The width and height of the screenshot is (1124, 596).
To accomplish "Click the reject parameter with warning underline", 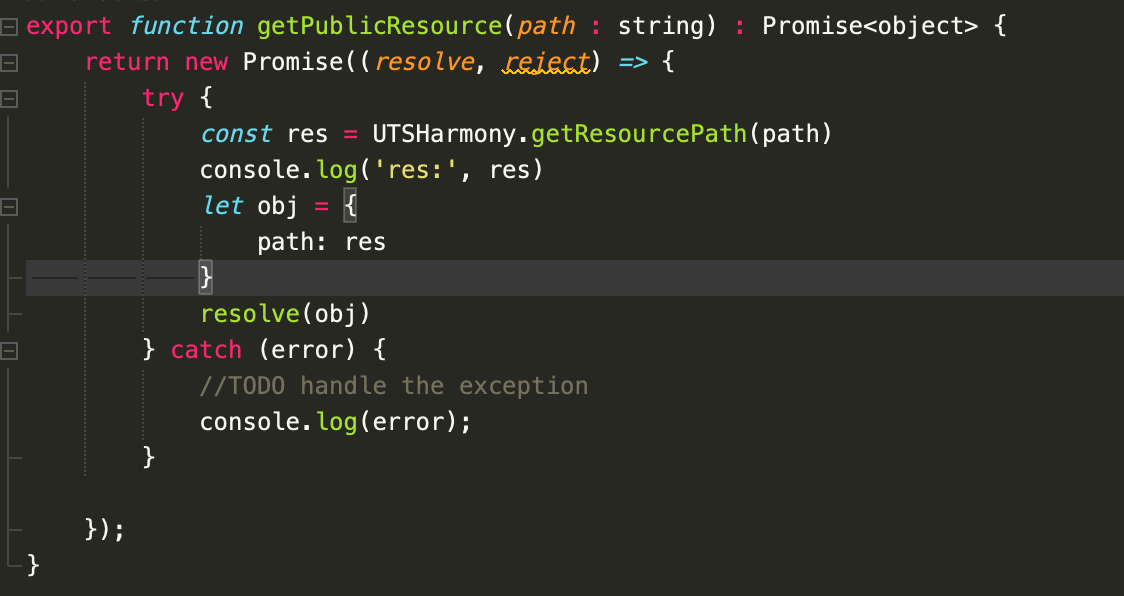I will 546,62.
